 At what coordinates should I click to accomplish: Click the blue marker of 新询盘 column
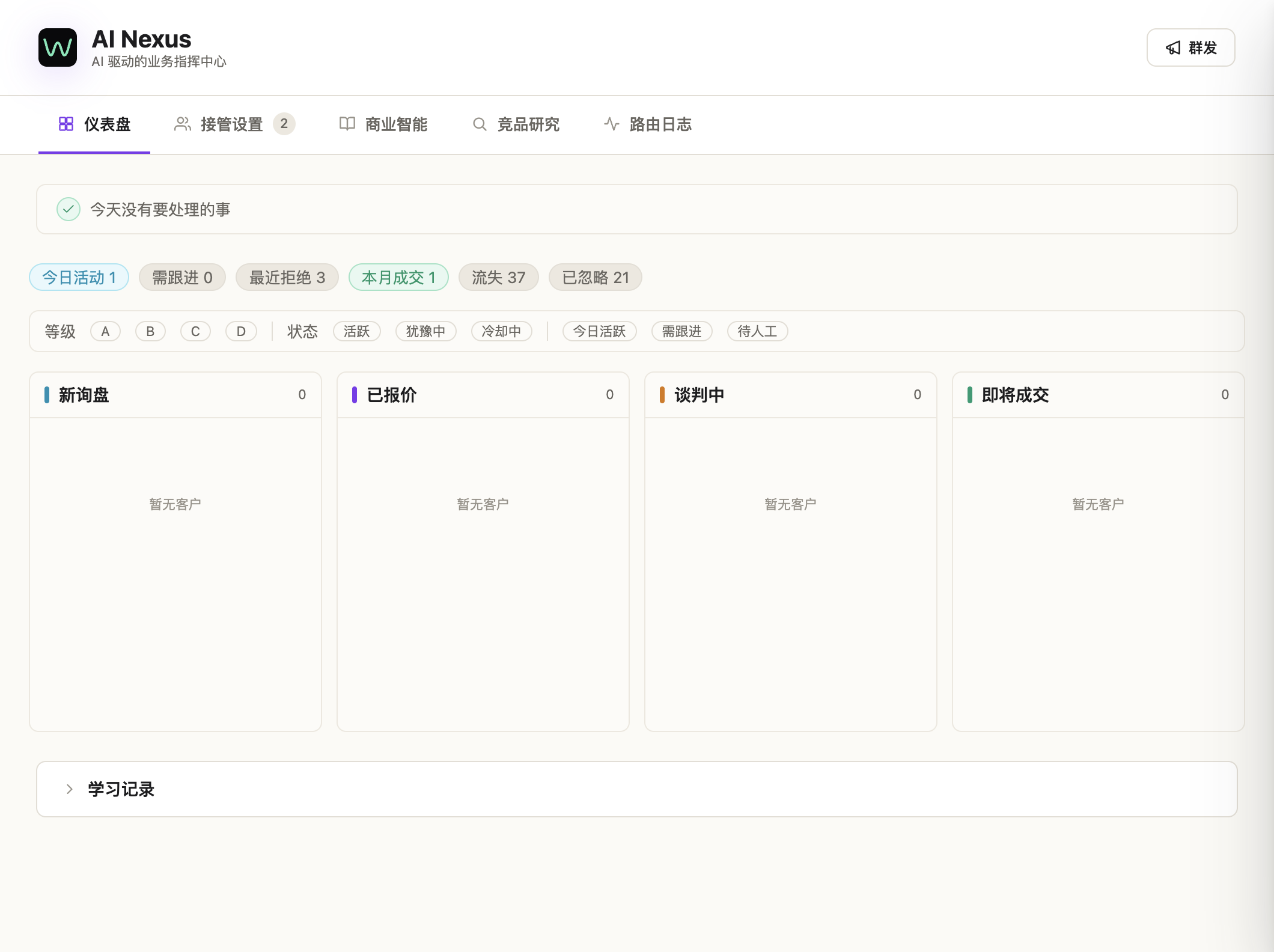point(47,395)
